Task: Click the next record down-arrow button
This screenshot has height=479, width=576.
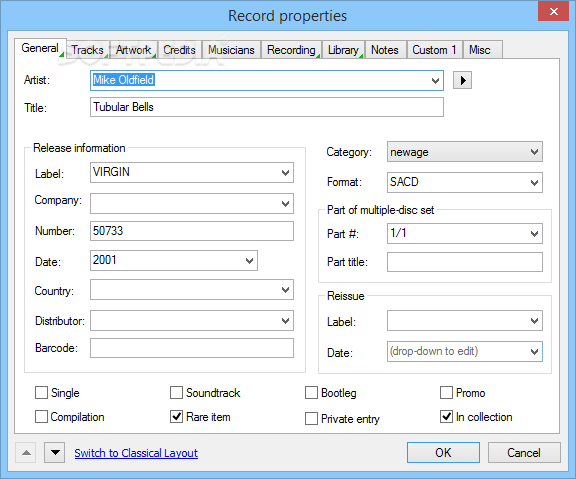Action: tap(55, 453)
